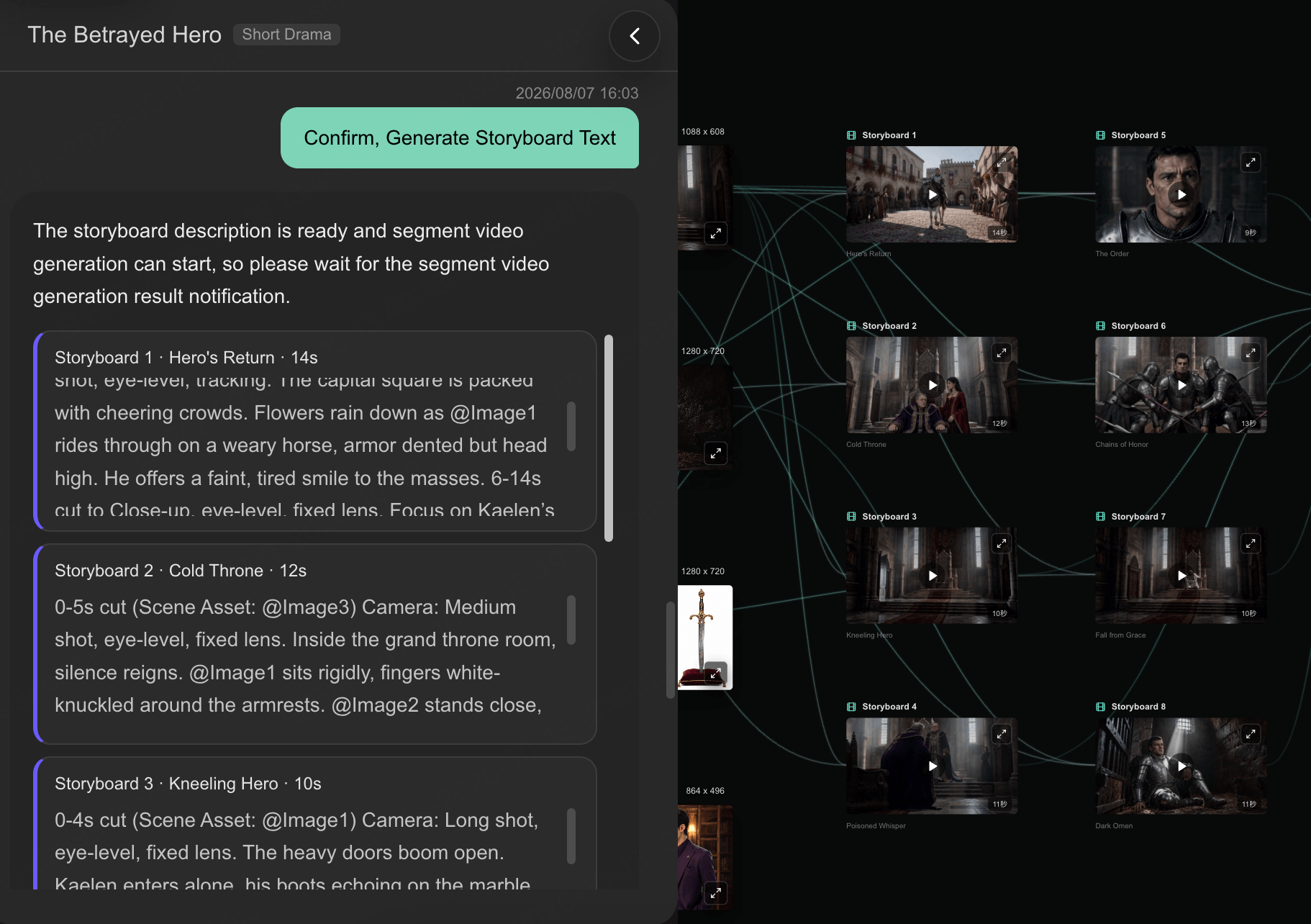Click the chat list vertical scrollbar
This screenshot has width=1311, height=924.
point(609,438)
